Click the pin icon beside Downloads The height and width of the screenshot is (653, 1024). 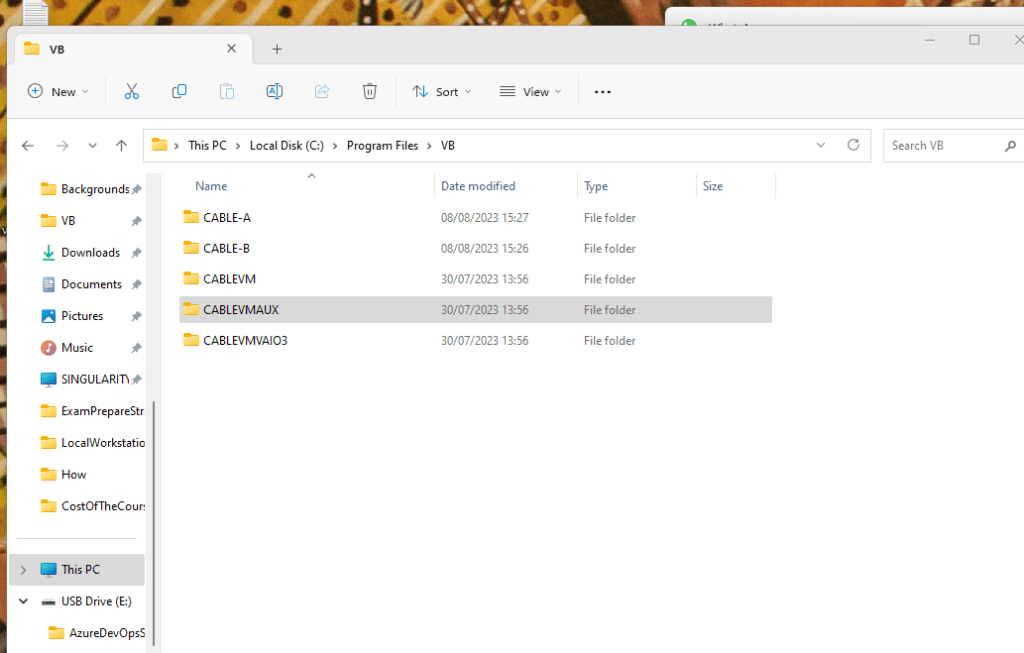point(136,253)
